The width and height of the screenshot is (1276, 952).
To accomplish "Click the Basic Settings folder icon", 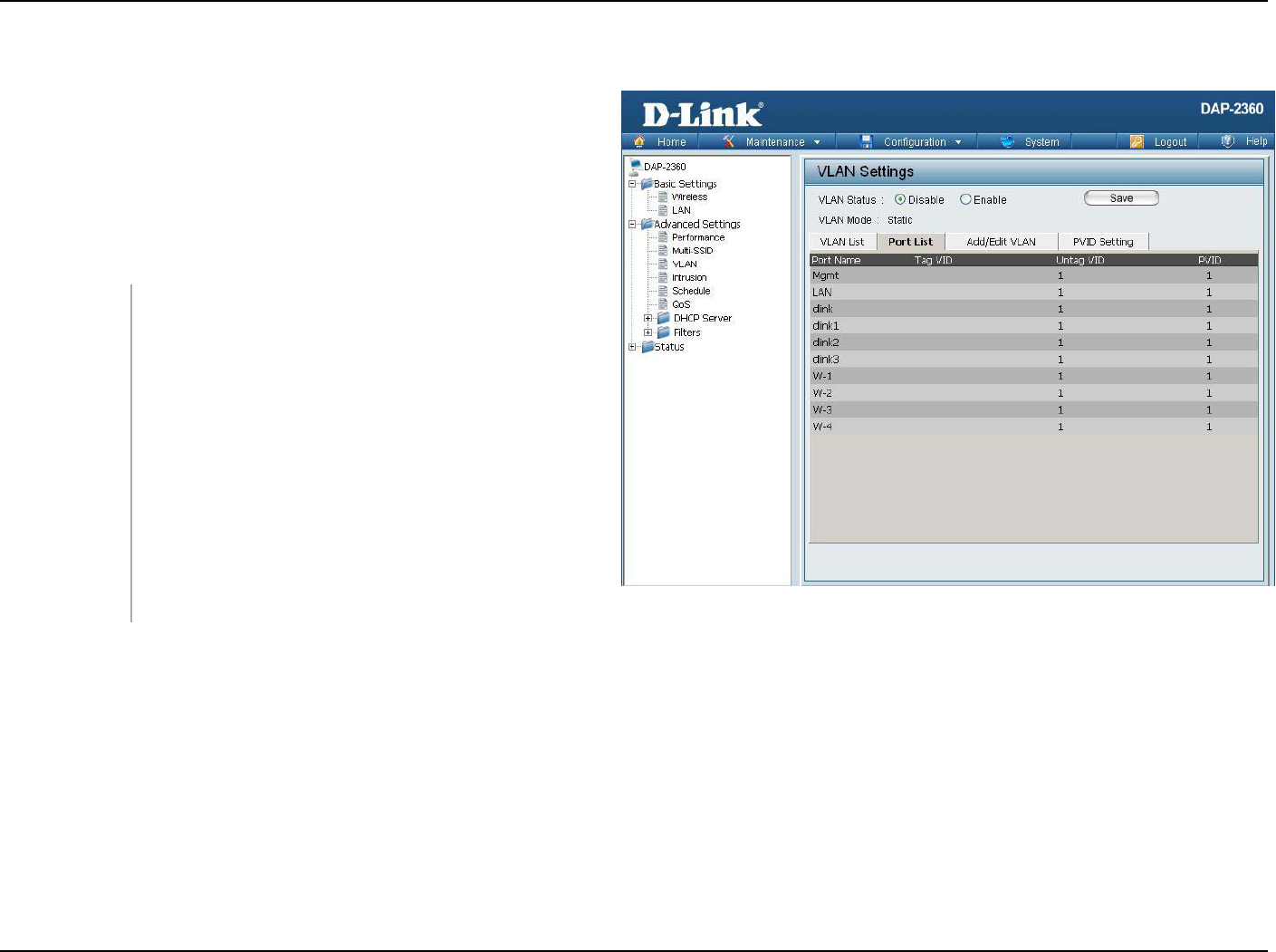I will [x=647, y=184].
